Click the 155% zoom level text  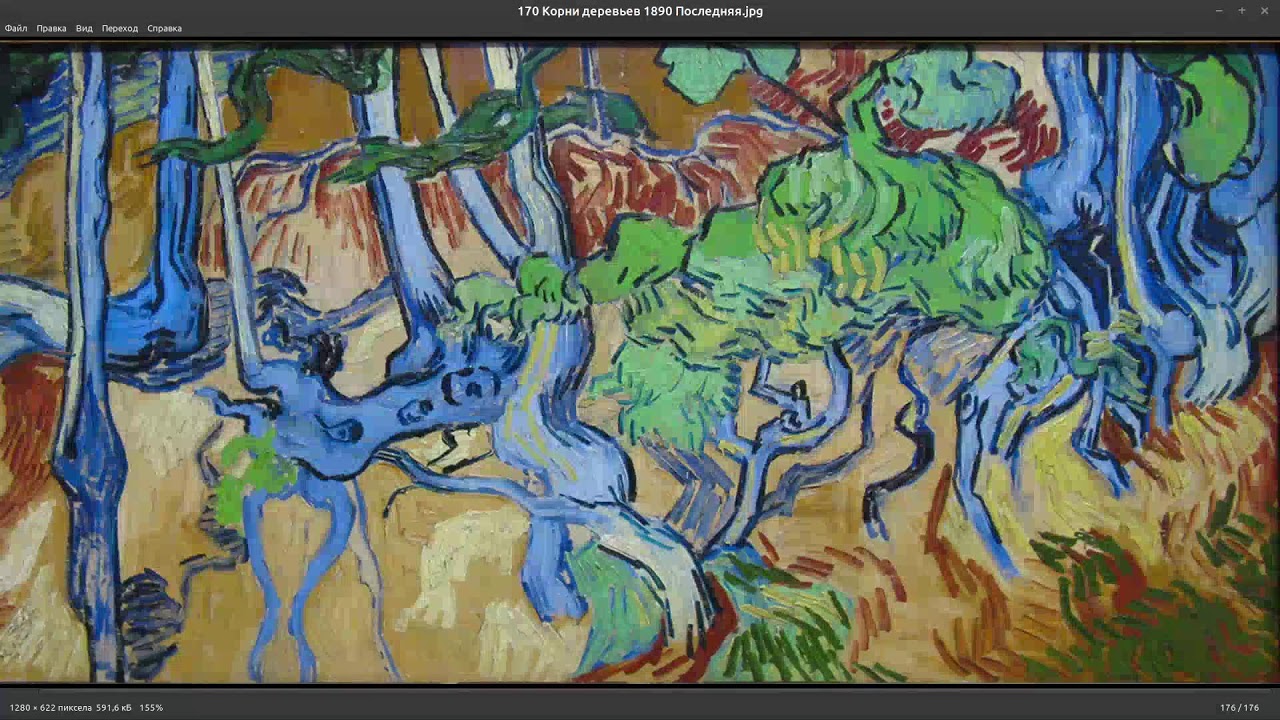(151, 708)
